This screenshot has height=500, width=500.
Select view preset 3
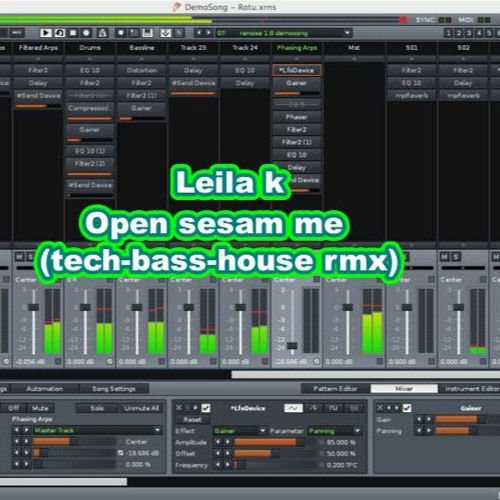(469, 33)
